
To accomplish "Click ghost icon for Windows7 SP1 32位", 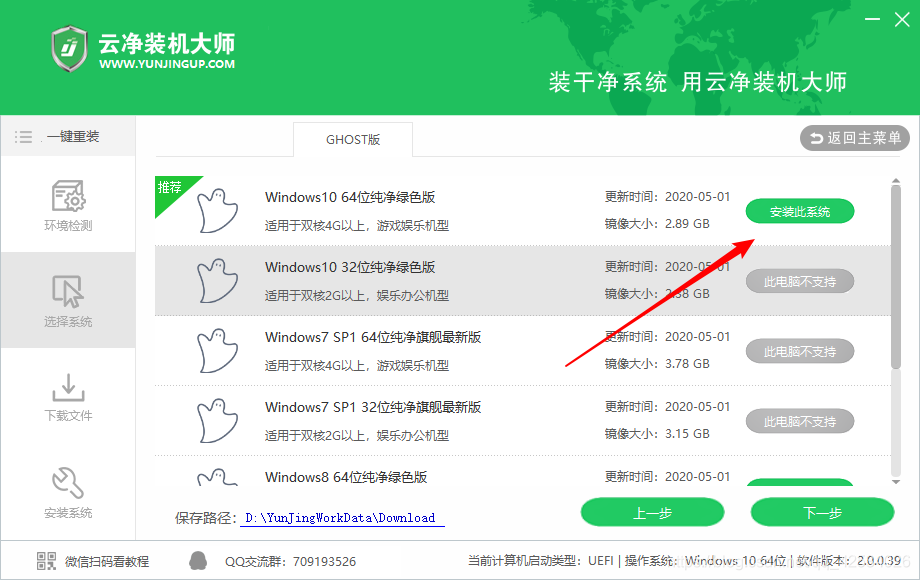I will (x=217, y=420).
